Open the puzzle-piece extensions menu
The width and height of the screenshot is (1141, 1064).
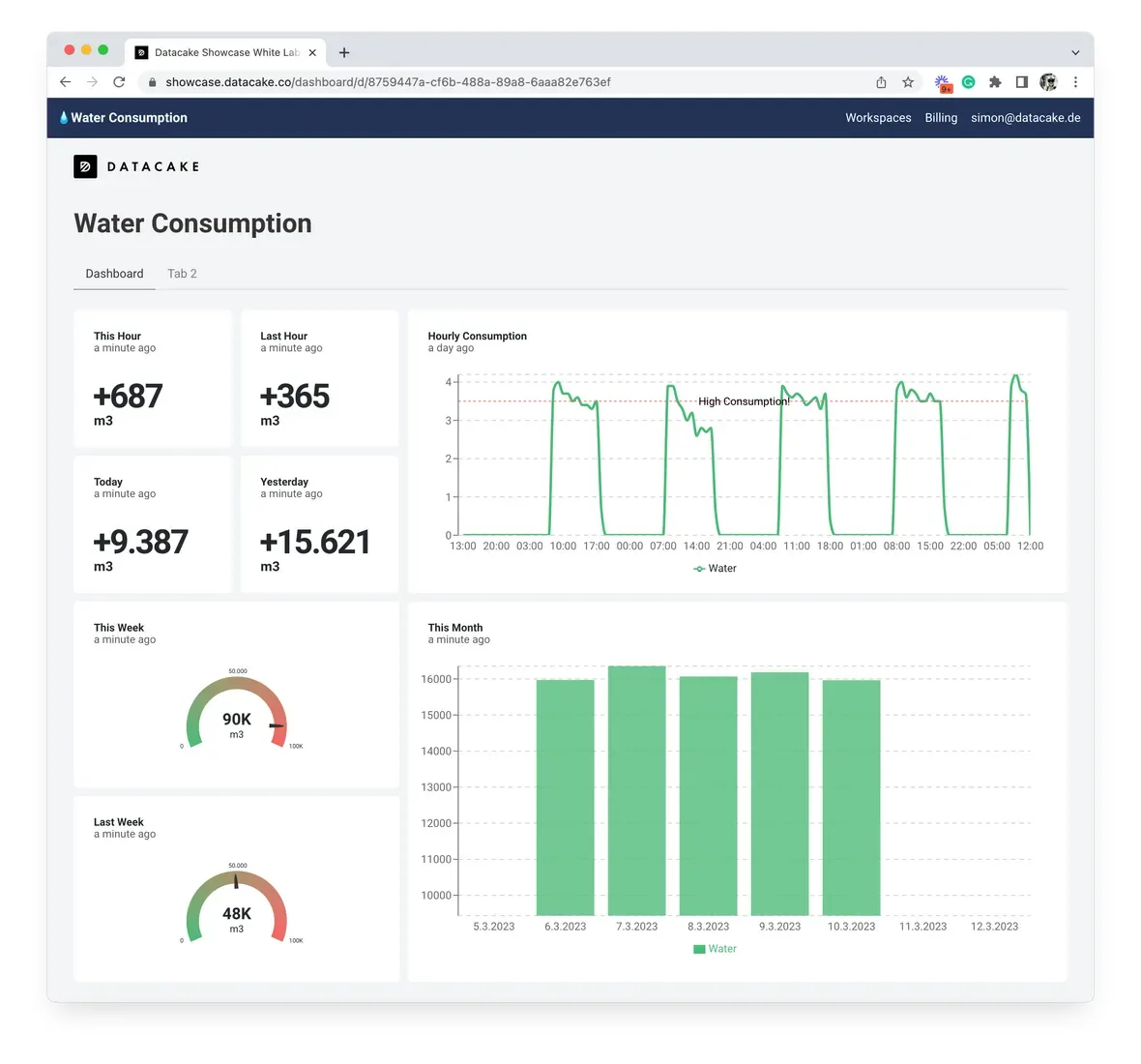point(995,82)
